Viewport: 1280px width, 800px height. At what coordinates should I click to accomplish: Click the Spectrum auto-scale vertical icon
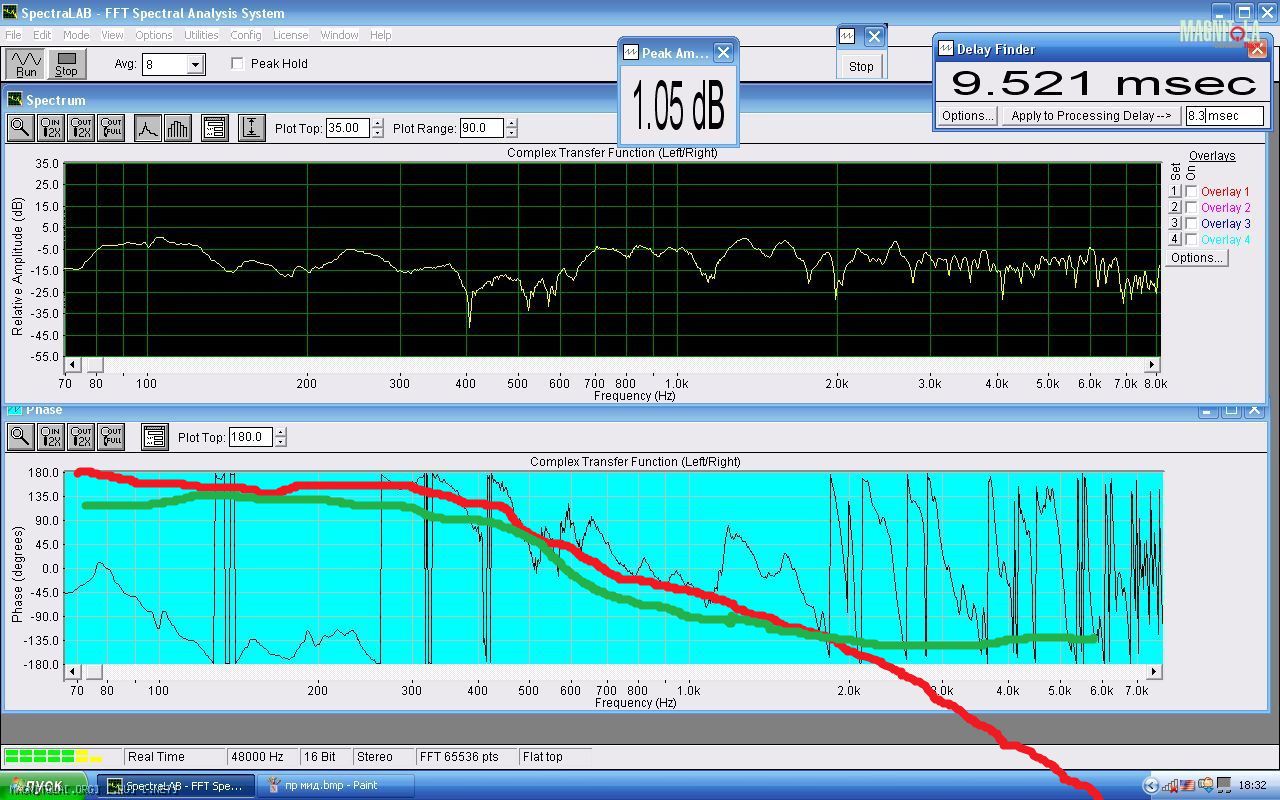point(251,128)
